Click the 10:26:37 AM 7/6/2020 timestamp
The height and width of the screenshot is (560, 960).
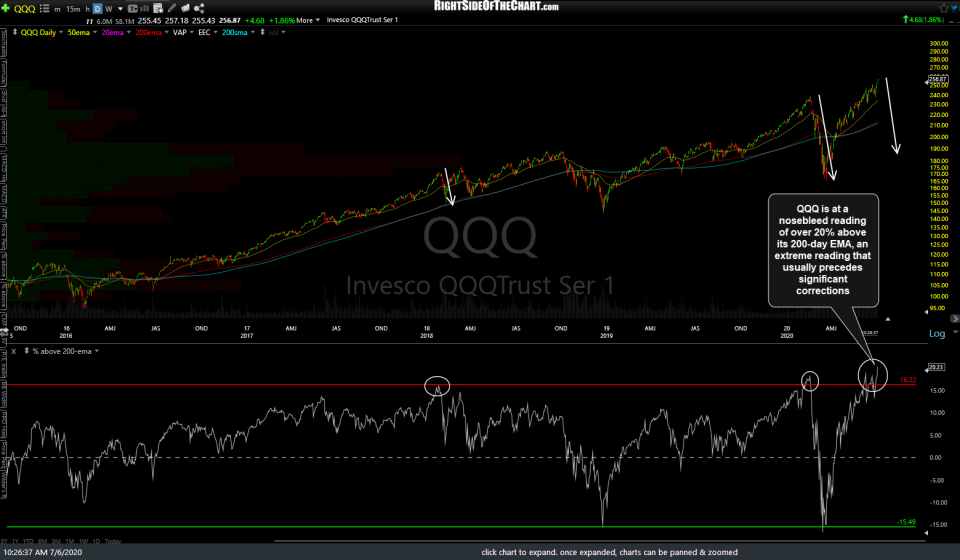coord(42,552)
